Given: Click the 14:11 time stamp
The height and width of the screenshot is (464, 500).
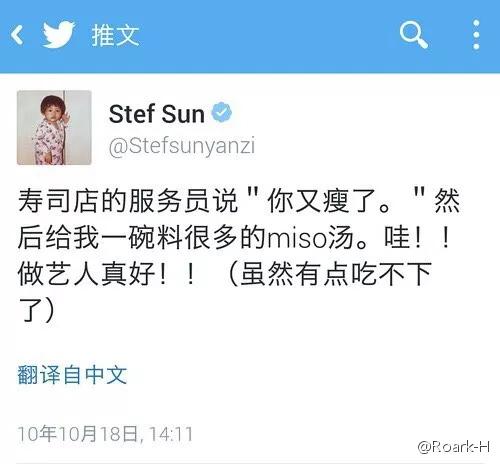Looking at the screenshot, I should point(171,434).
